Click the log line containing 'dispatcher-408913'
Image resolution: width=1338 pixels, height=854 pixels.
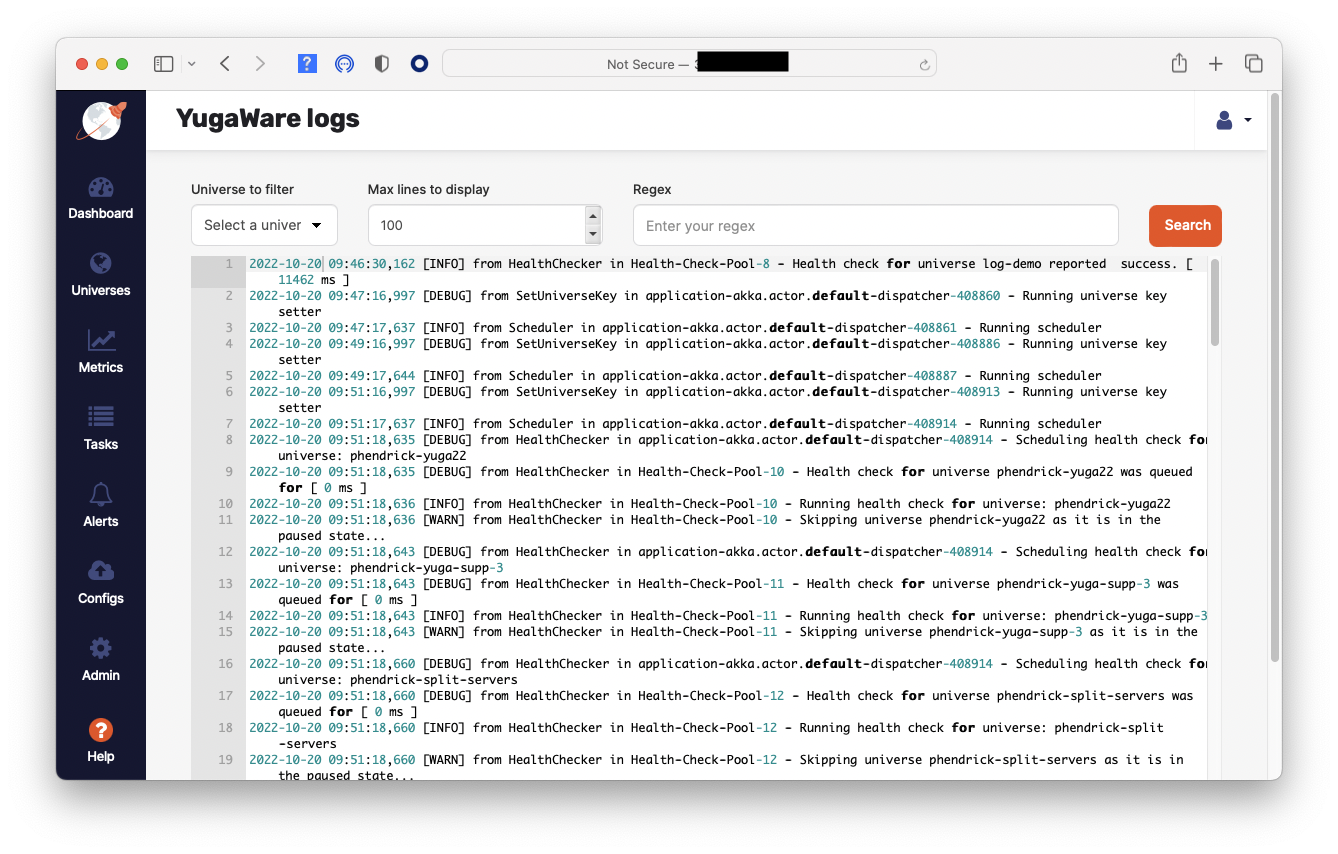(707, 400)
